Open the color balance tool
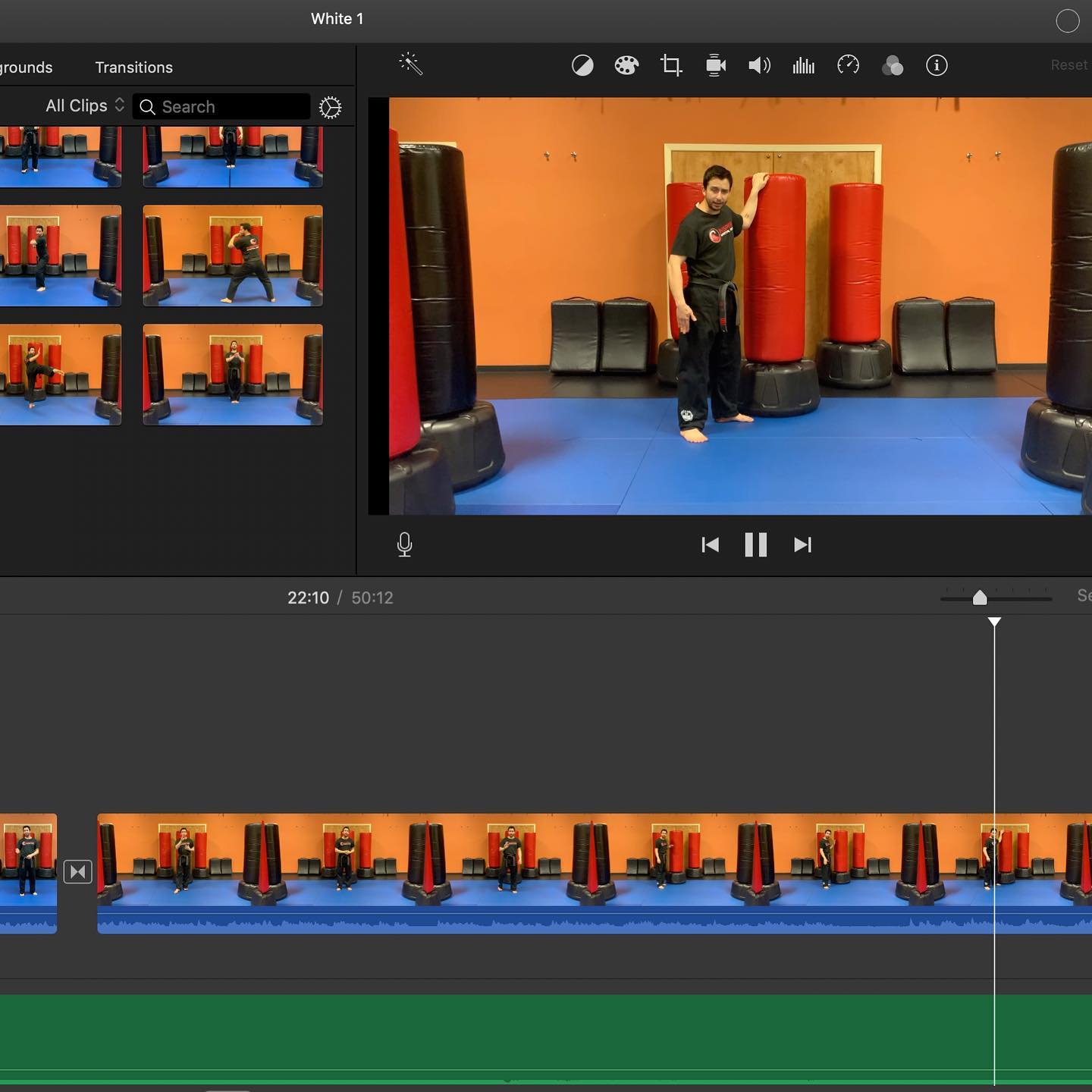The image size is (1092, 1092). (582, 66)
